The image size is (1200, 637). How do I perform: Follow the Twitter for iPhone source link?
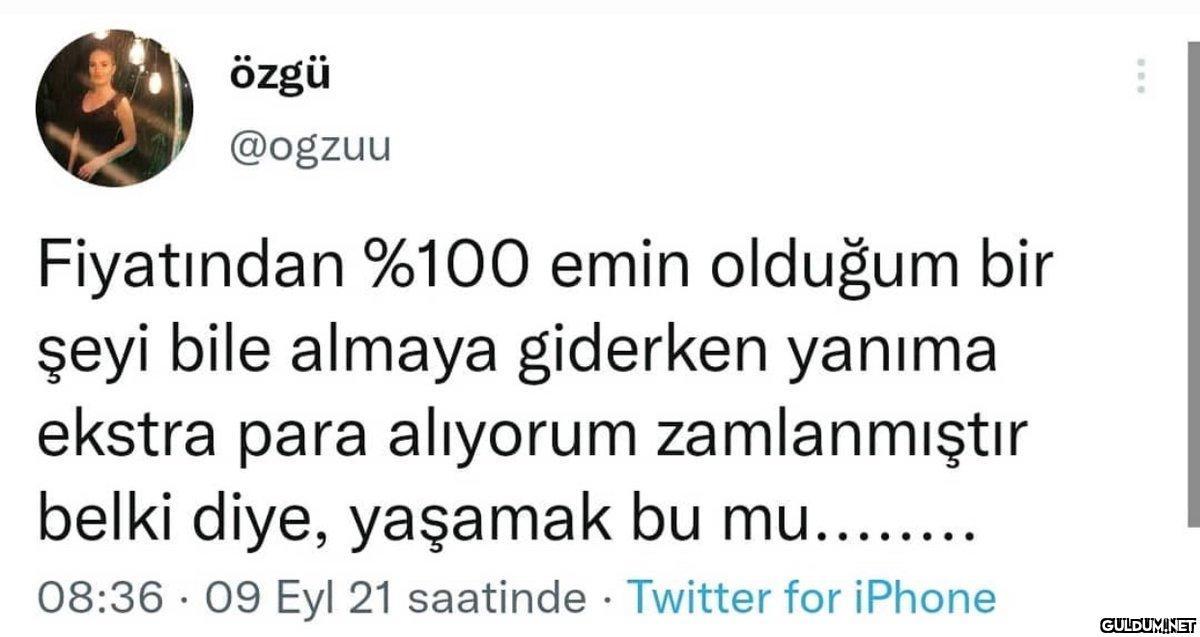click(x=811, y=598)
